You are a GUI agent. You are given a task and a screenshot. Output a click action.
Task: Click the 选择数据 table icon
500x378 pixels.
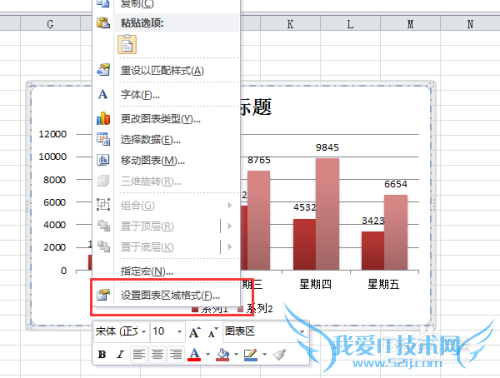coord(103,139)
